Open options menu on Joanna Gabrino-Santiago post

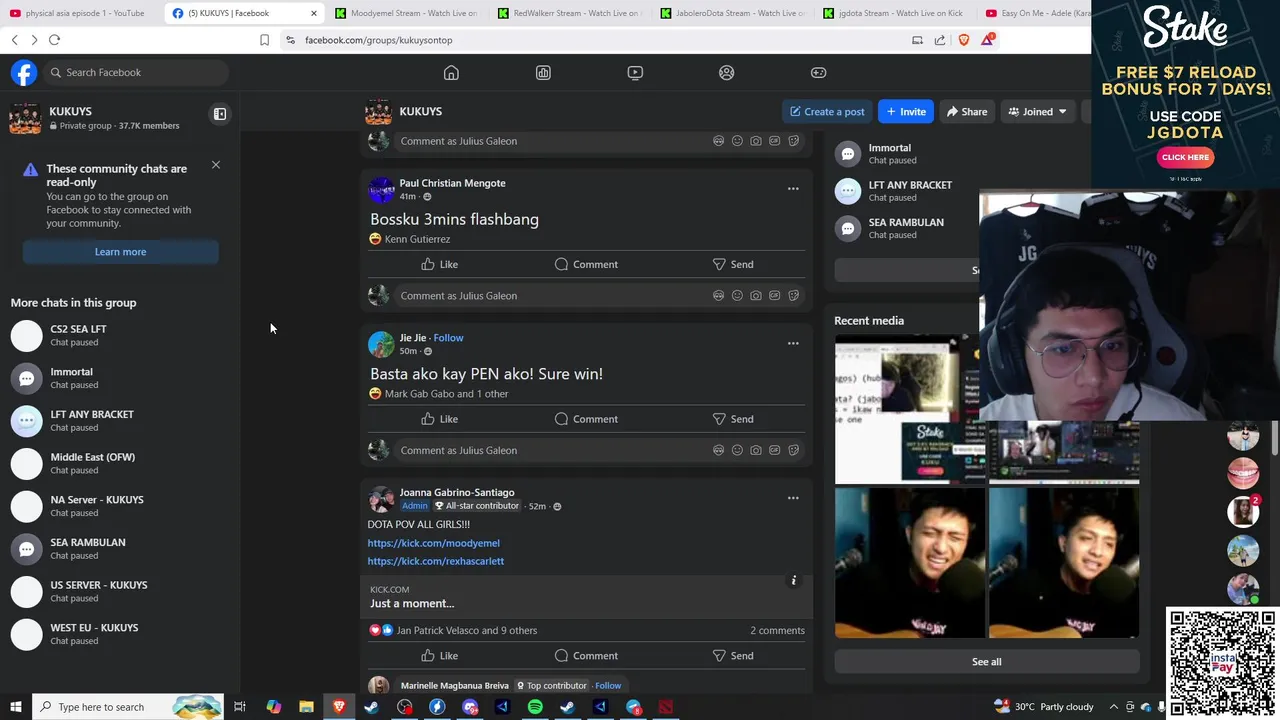793,498
